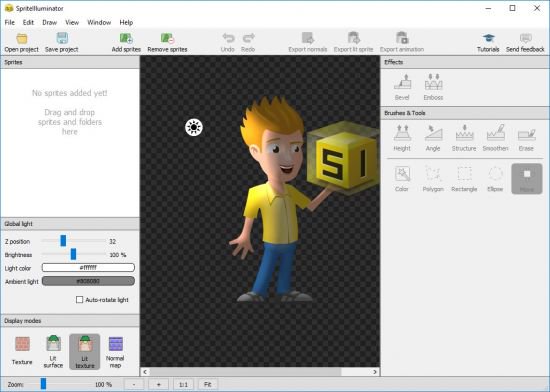Switch to Texture display mode
550x392 pixels.
(x=22, y=351)
